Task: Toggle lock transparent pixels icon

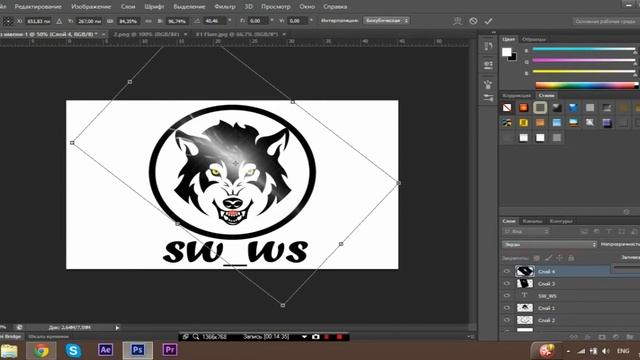Action: [x=537, y=258]
